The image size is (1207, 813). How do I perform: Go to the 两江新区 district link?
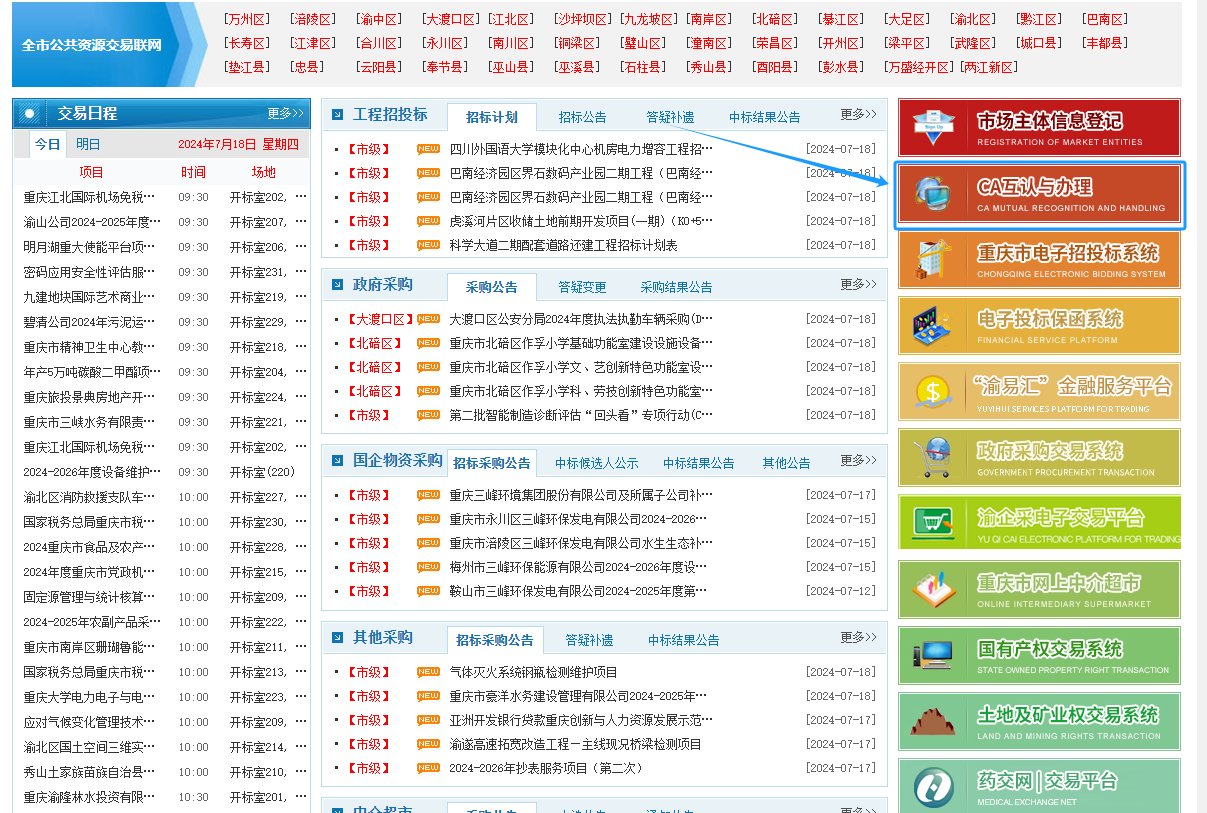pyautogui.click(x=989, y=67)
